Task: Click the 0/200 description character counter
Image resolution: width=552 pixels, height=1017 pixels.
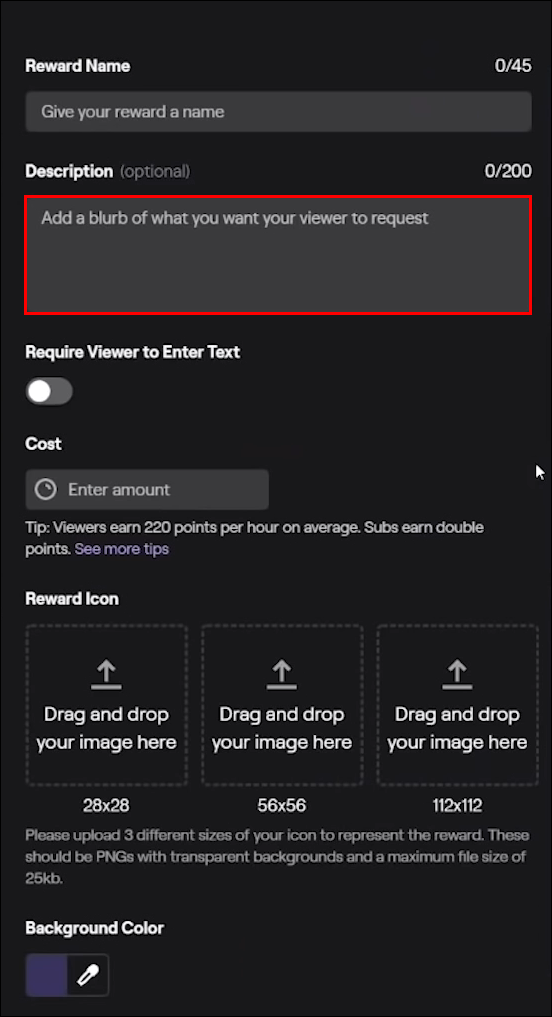Action: click(x=508, y=172)
